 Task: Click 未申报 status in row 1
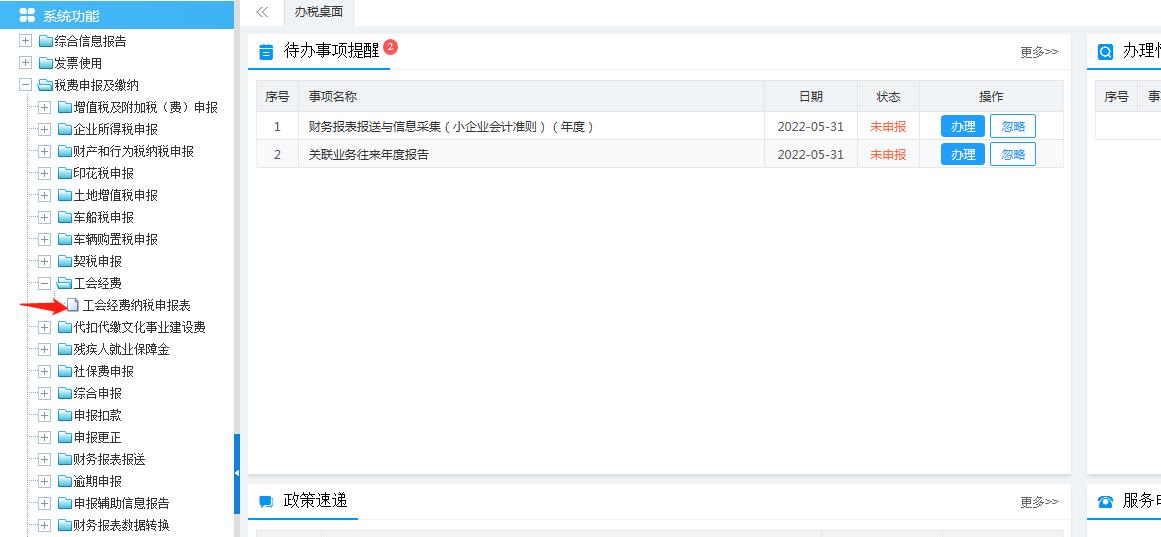pyautogui.click(x=888, y=127)
